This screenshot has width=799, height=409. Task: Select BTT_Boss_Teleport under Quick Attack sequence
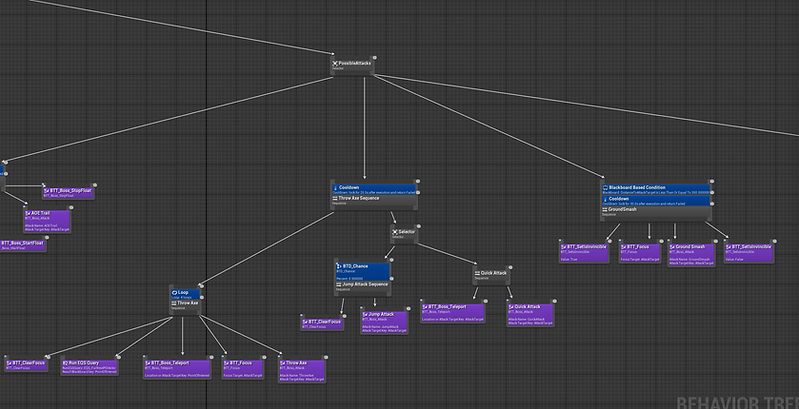point(453,313)
